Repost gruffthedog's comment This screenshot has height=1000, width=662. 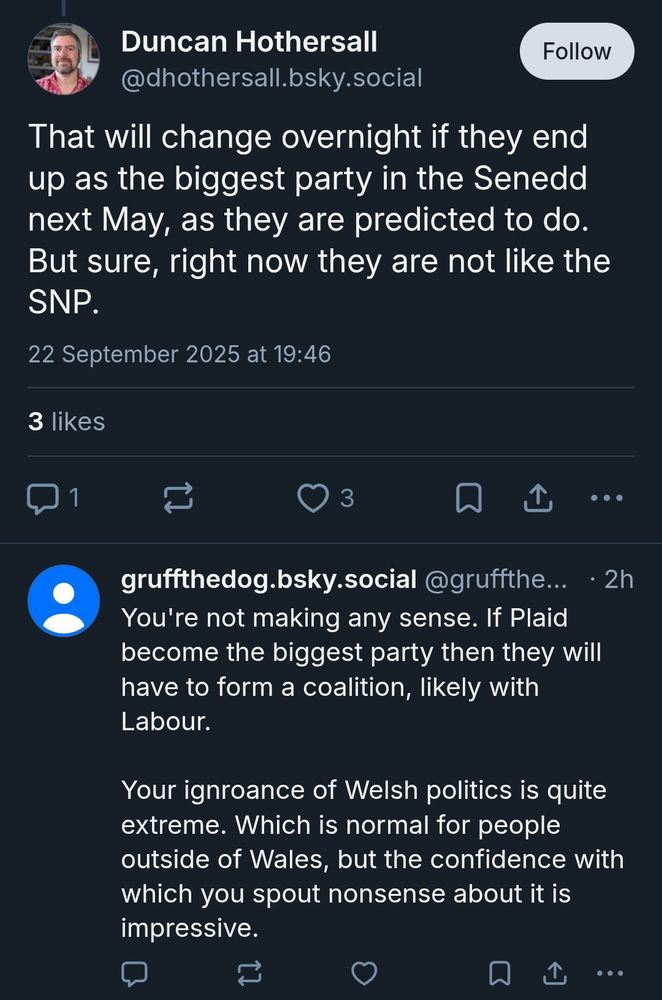click(x=251, y=972)
